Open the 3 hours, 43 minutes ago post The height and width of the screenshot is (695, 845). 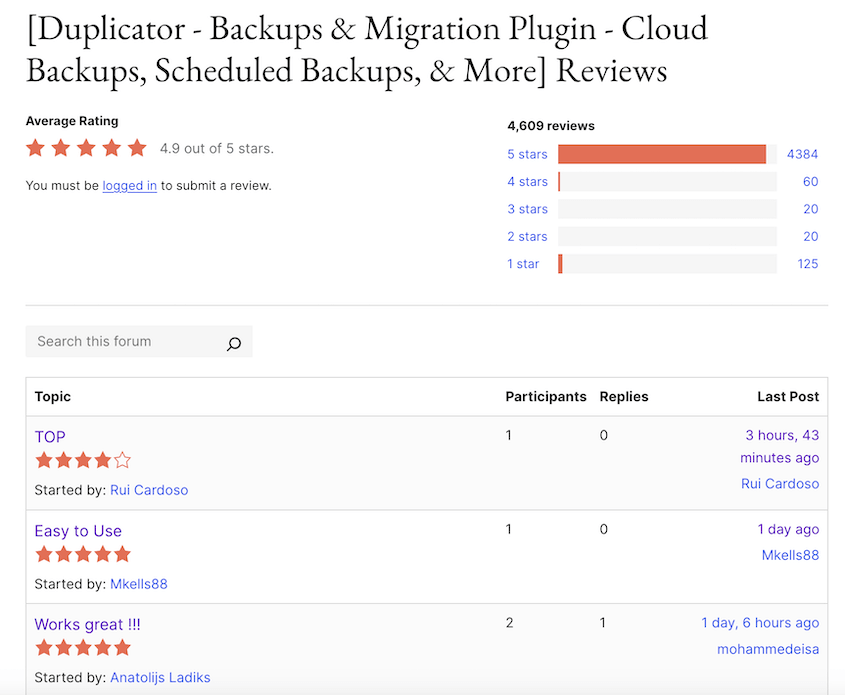pyautogui.click(x=779, y=447)
